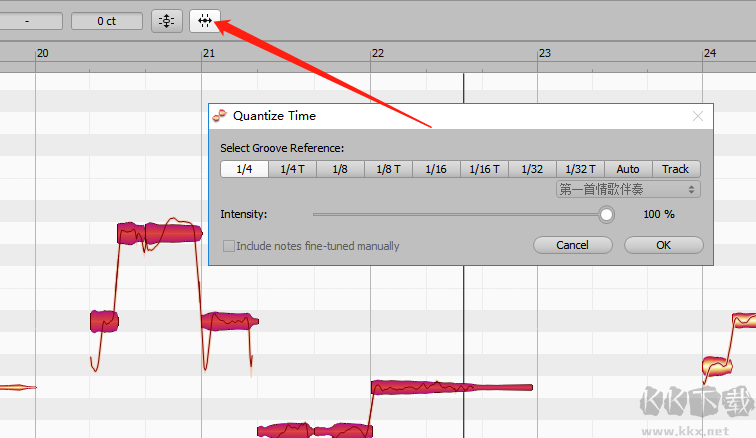Click the cents offset field showing 0 ct
756x438 pixels.
[106, 20]
